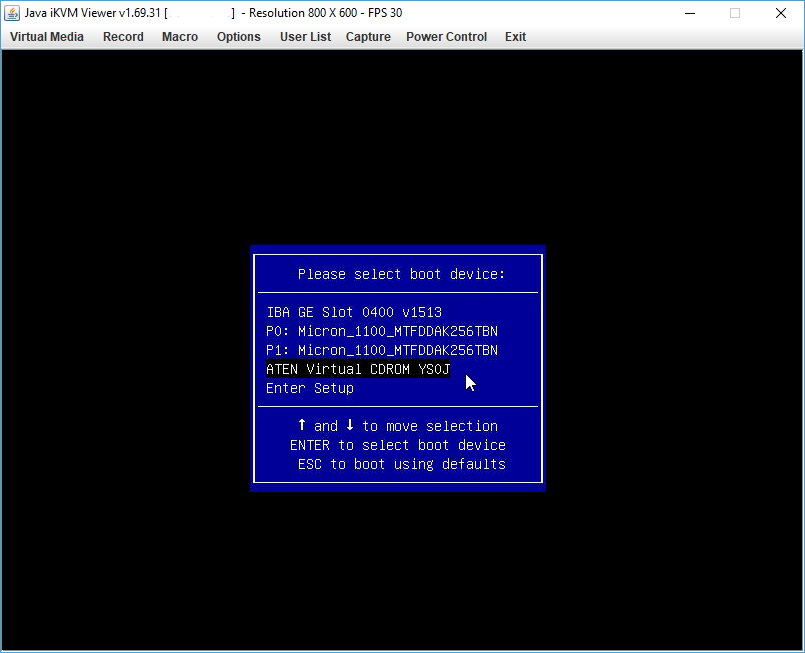Open the Capture menu
This screenshot has height=653, width=805.
[368, 37]
